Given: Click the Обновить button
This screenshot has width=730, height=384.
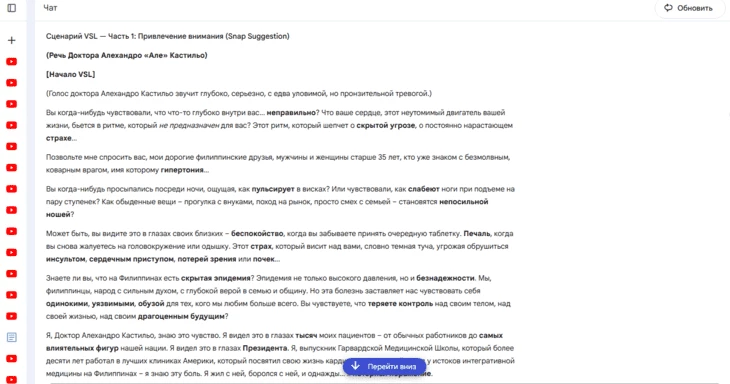Looking at the screenshot, I should pyautogui.click(x=689, y=8).
